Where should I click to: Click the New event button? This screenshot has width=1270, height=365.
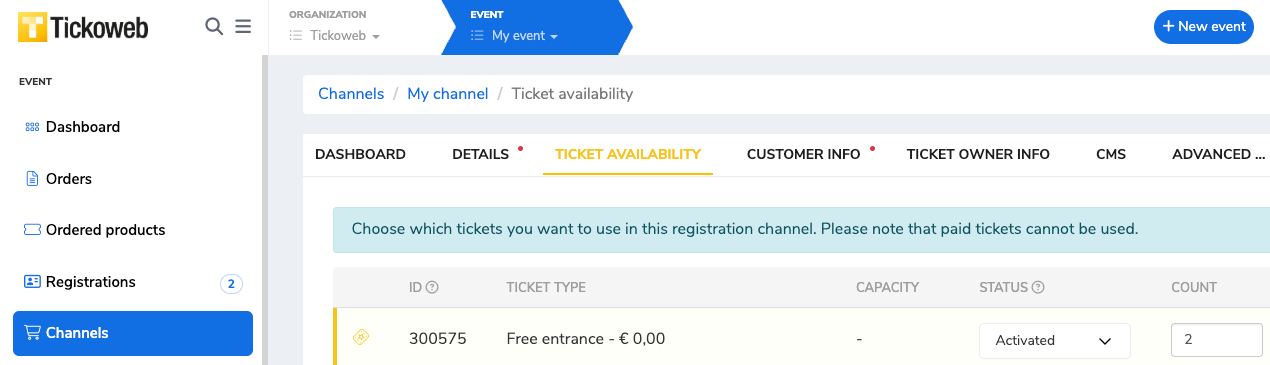pos(1204,27)
